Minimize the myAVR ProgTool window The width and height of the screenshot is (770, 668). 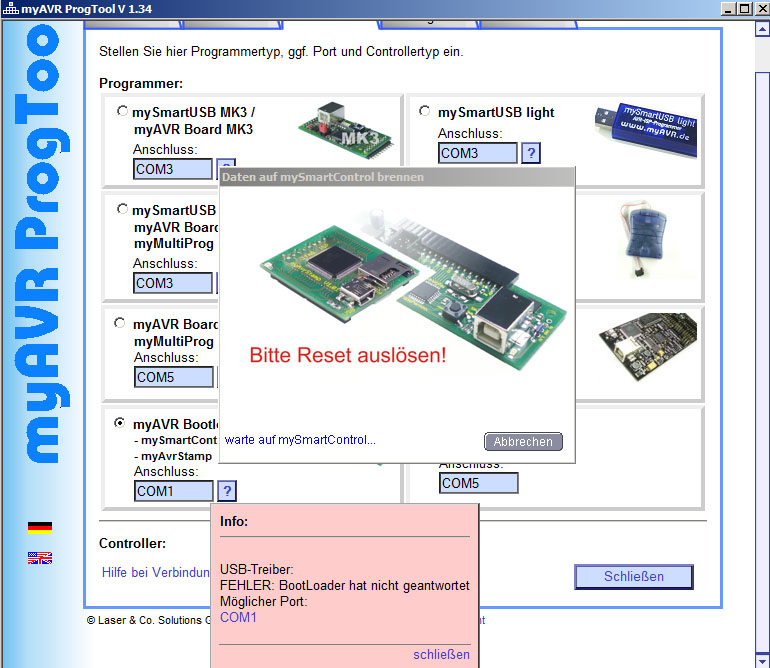click(x=728, y=8)
